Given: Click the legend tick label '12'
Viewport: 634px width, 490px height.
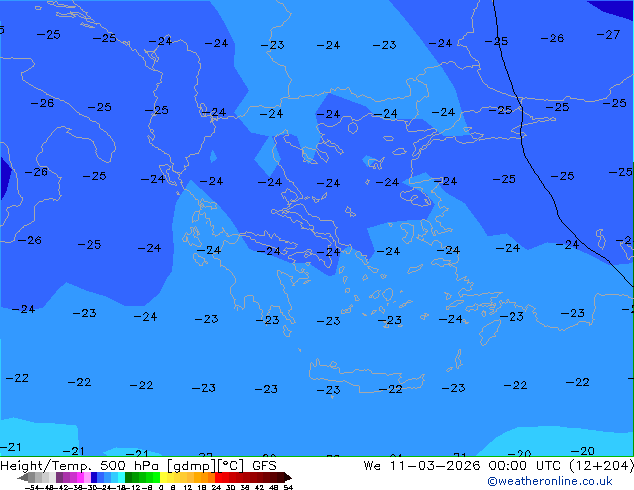Looking at the screenshot, I should [188, 487].
